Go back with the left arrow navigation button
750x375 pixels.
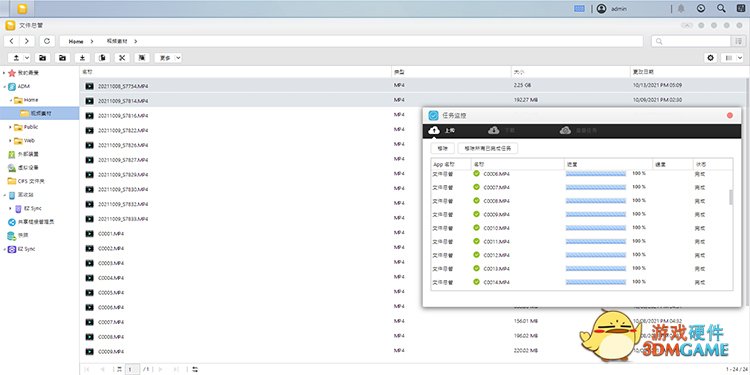pos(11,41)
